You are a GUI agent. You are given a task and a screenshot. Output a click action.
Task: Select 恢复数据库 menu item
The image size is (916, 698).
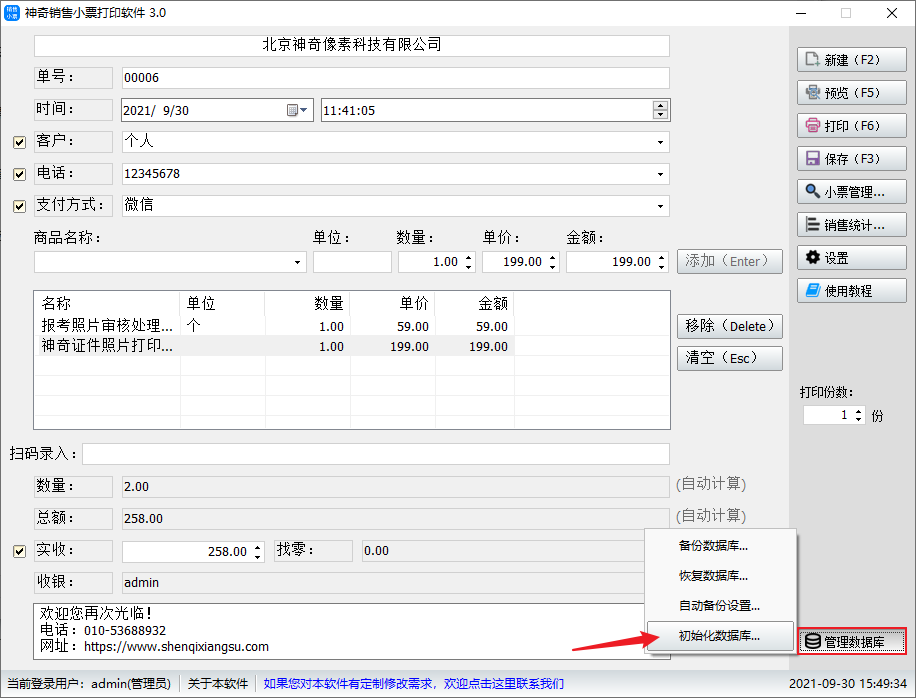(x=720, y=576)
